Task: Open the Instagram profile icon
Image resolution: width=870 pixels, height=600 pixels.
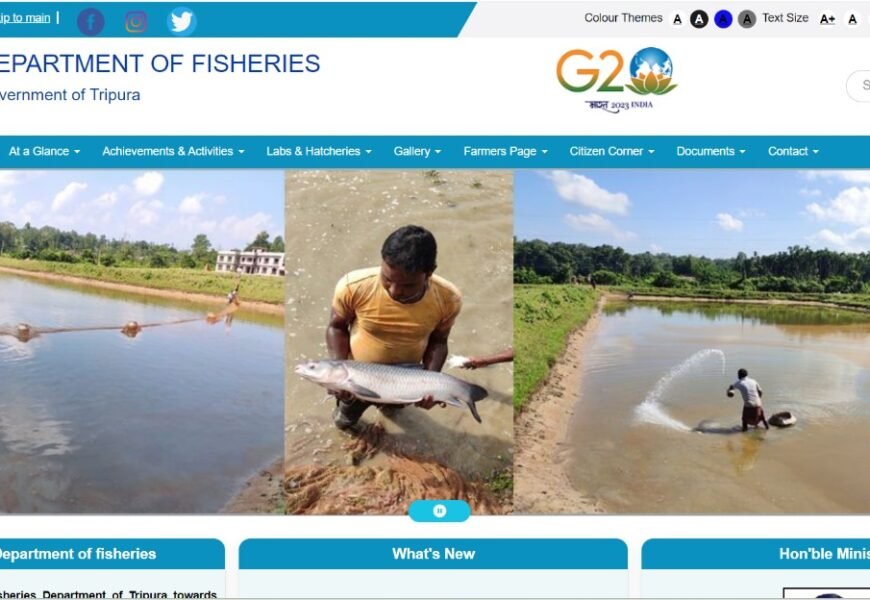Action: pos(136,22)
